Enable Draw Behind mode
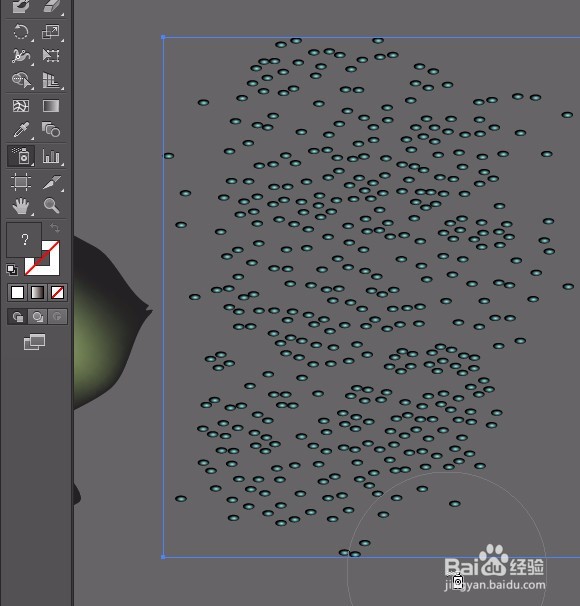Screen dimensions: 580x606 tap(37, 317)
